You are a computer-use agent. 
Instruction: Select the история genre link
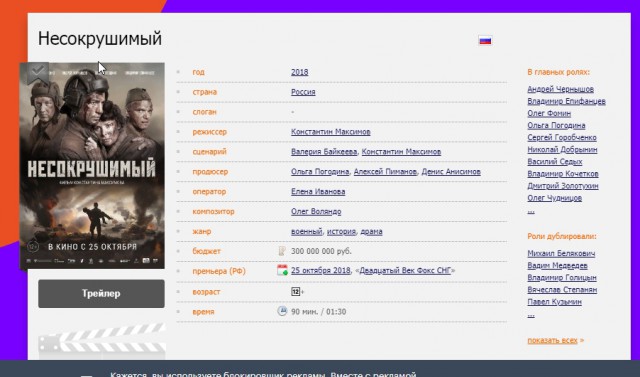click(341, 231)
